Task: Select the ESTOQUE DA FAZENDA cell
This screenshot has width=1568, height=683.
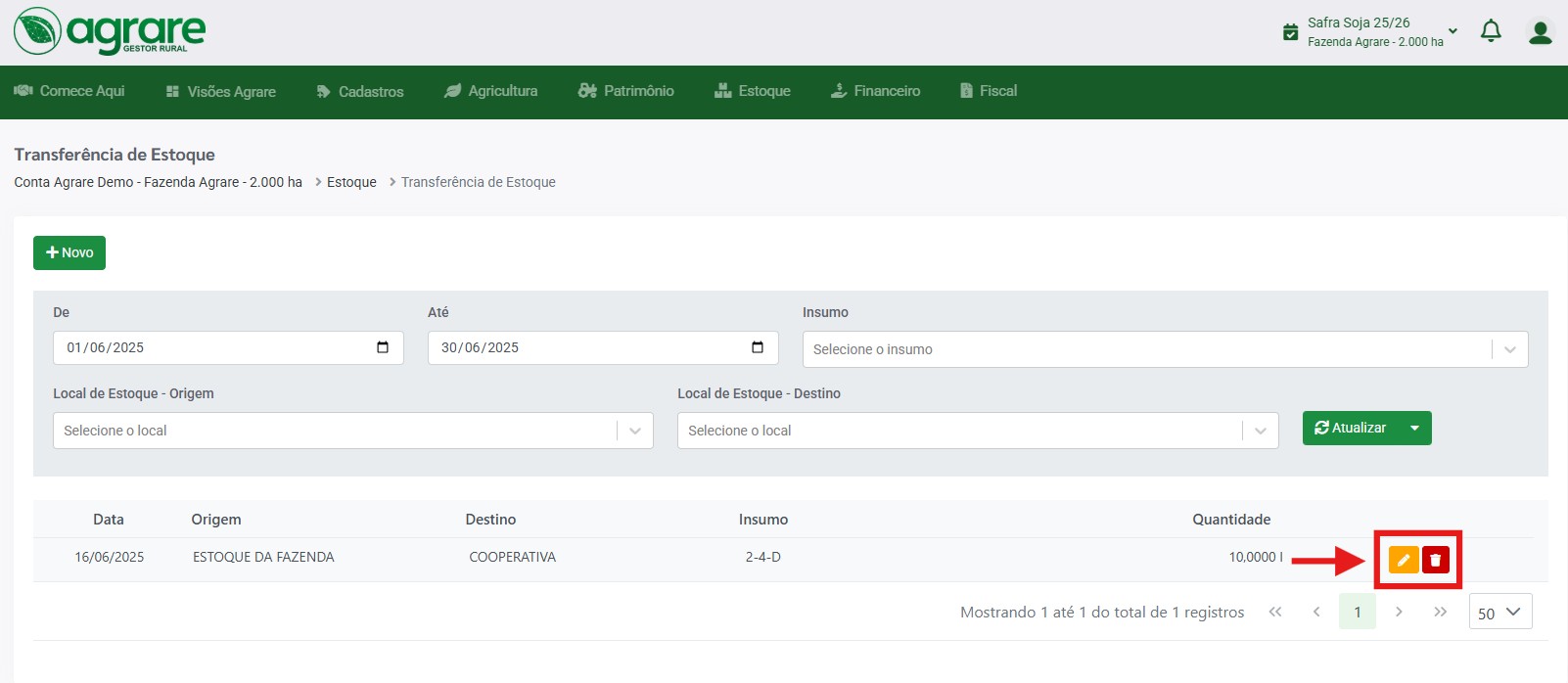Action: 263,557
